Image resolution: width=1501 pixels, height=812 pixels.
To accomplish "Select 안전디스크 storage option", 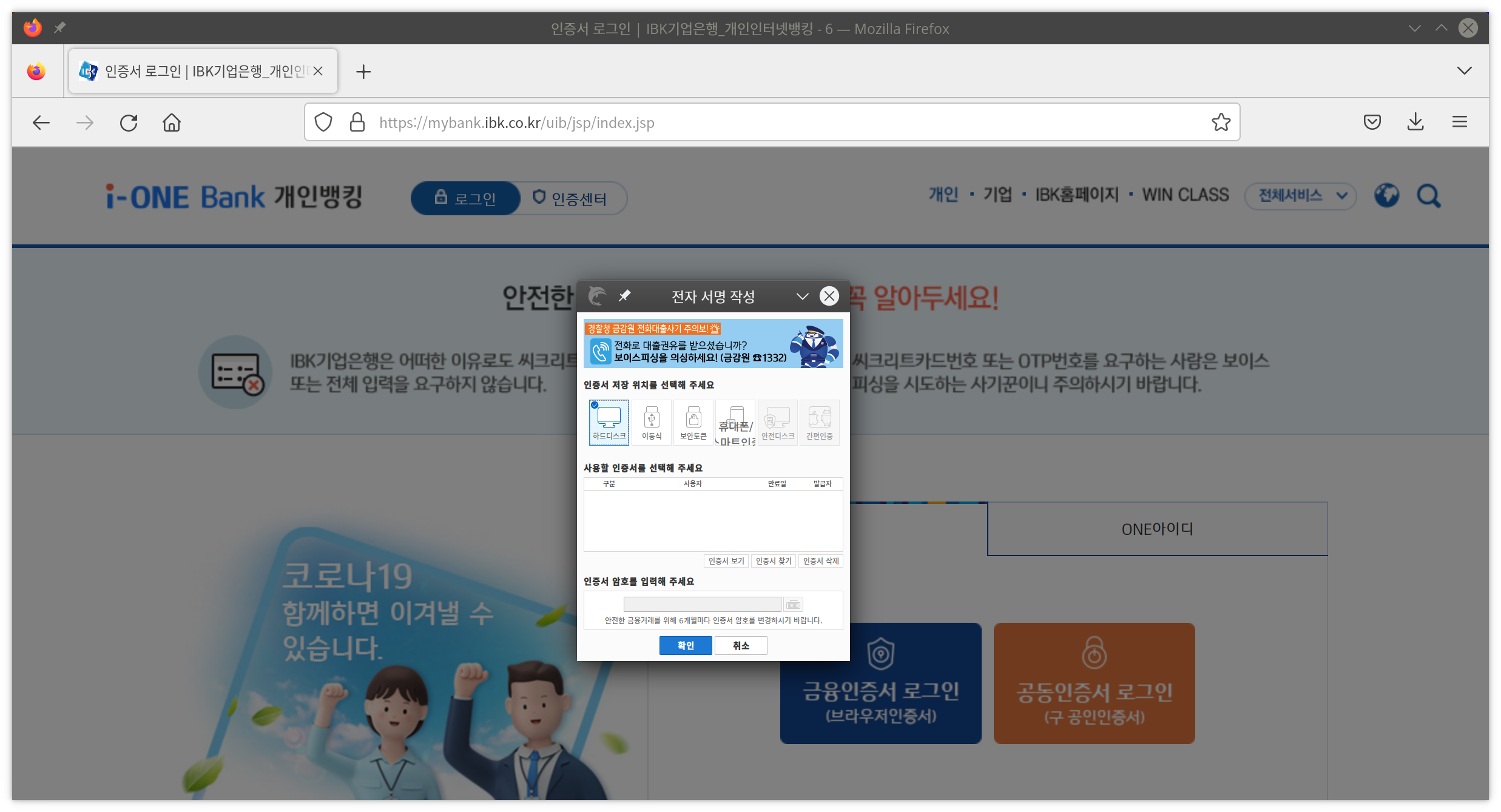I will pos(778,422).
